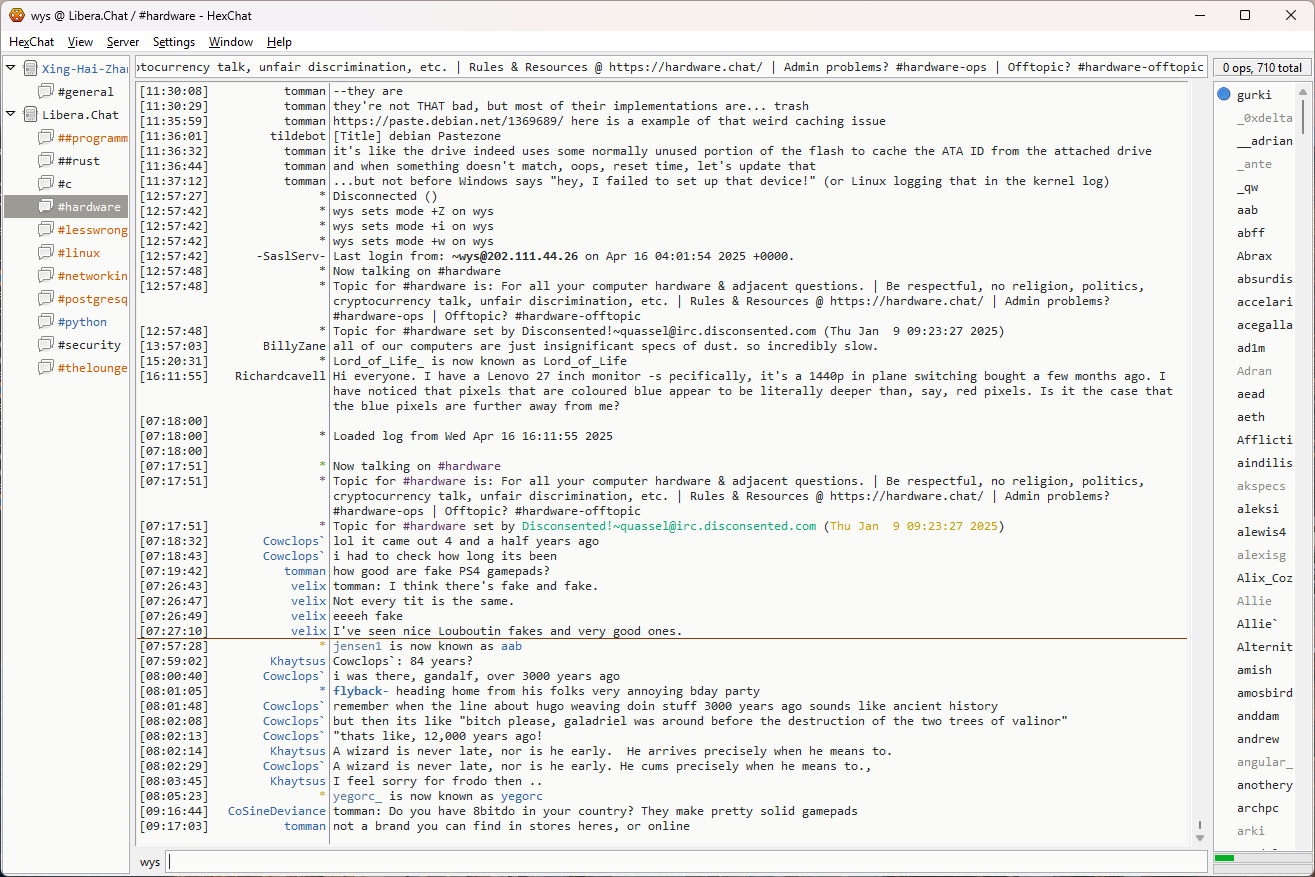The width and height of the screenshot is (1315, 877).
Task: Open the Settings menu
Action: 174,42
